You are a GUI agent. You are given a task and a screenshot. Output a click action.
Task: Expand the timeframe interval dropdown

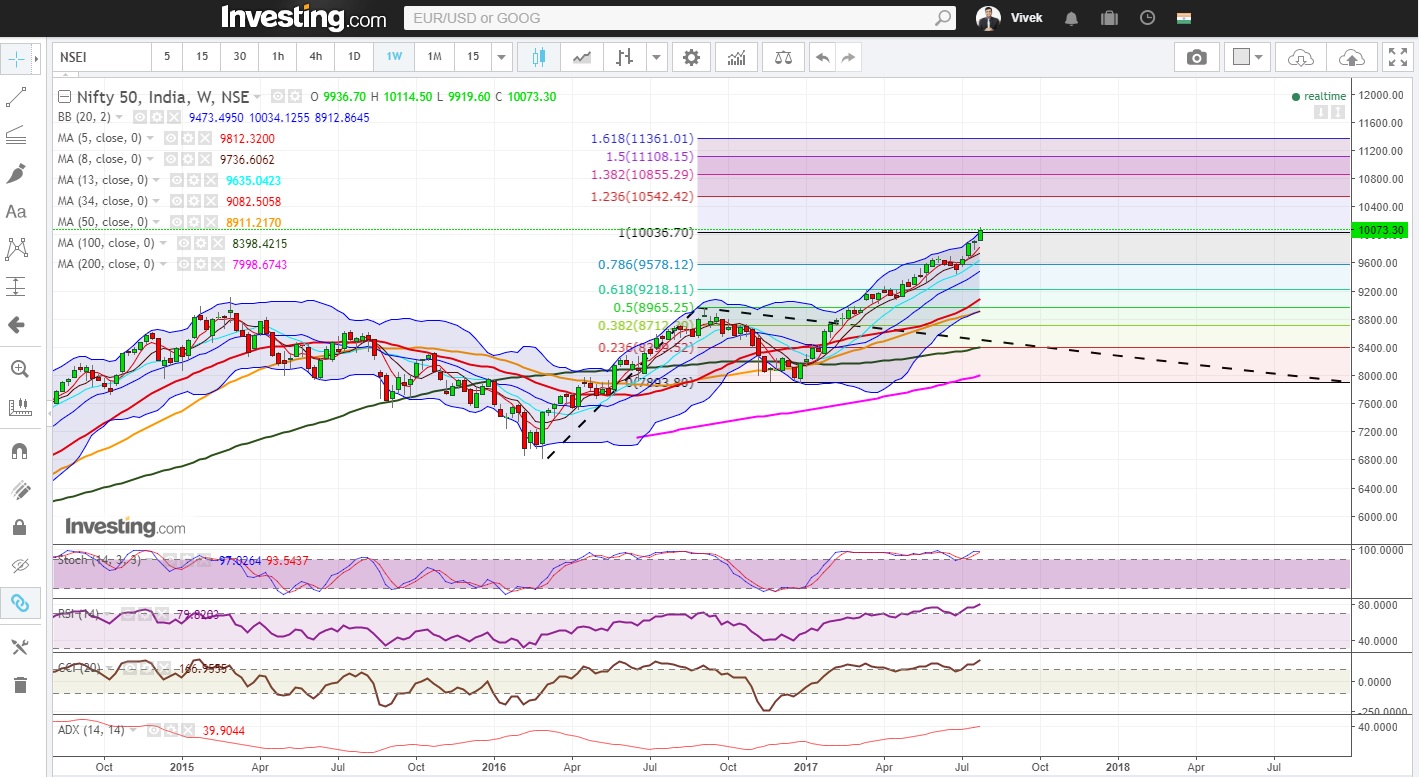point(502,57)
